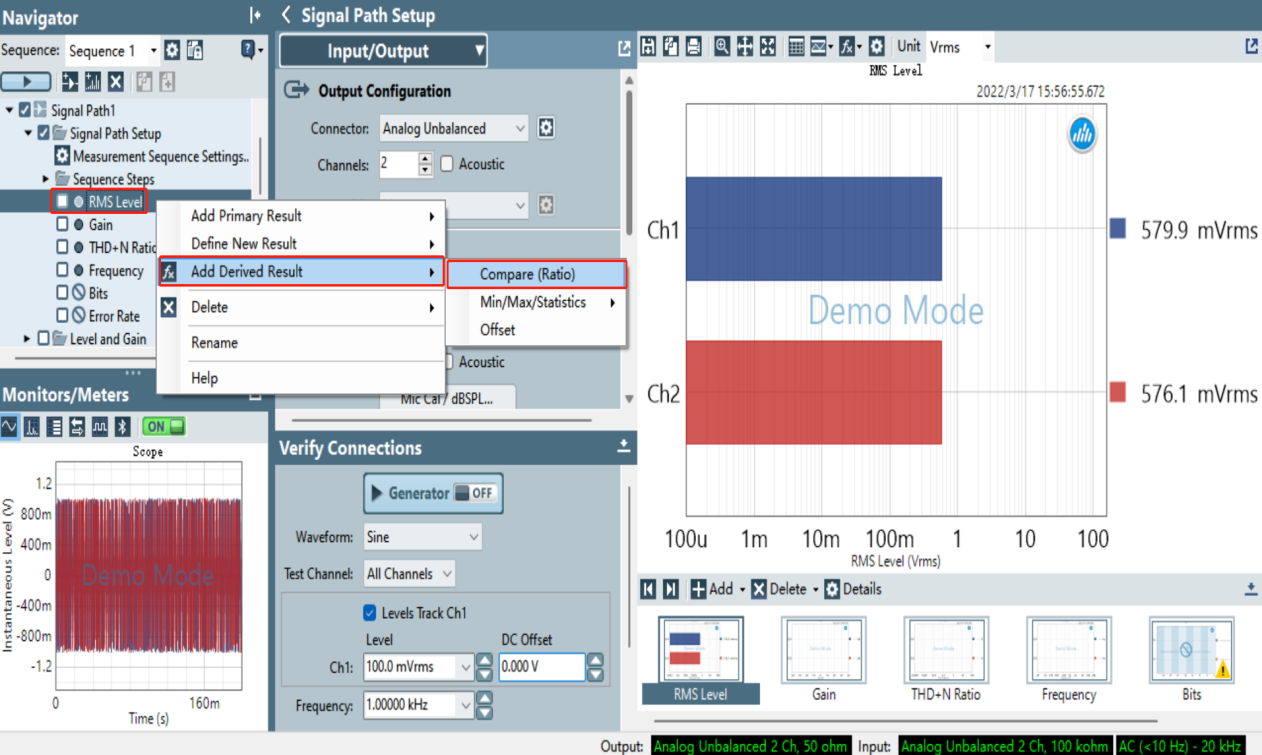Check the Gain measurement checkbox

tap(63, 225)
